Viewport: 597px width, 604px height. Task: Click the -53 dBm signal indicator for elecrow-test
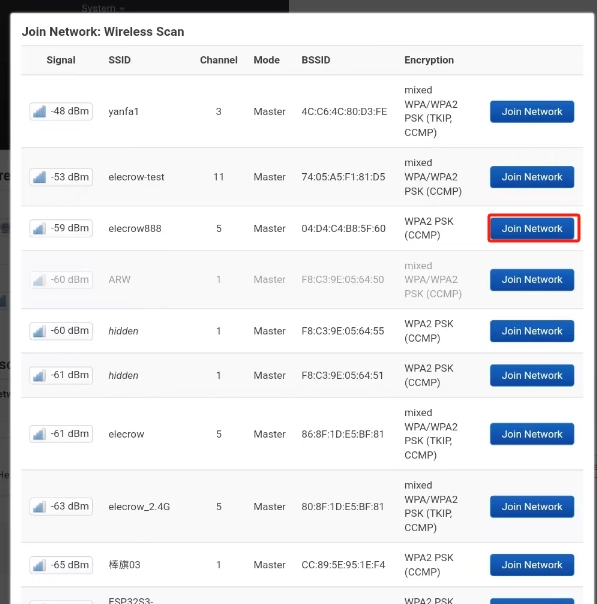click(x=61, y=177)
